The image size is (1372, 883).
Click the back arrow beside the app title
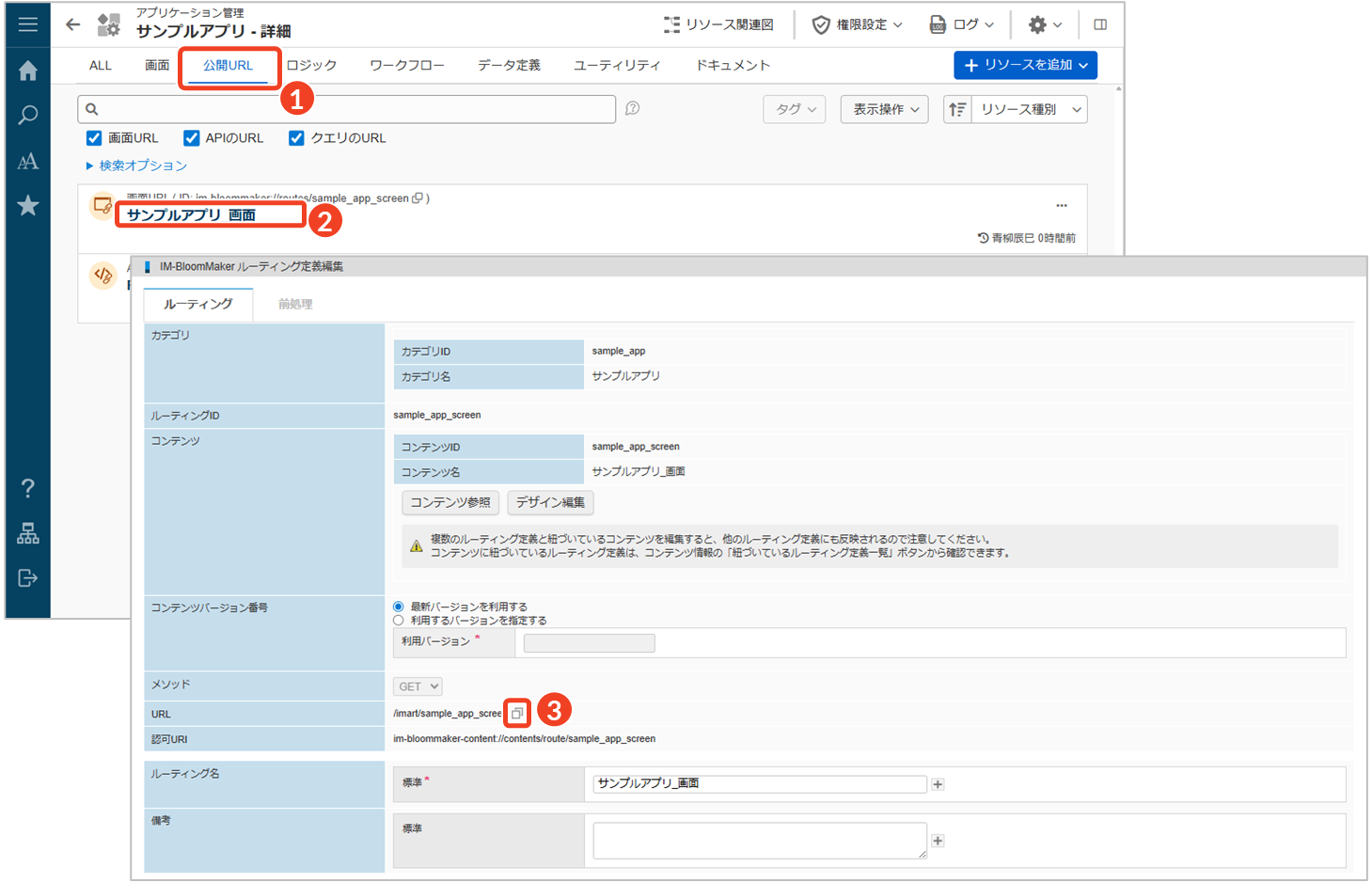[x=73, y=24]
